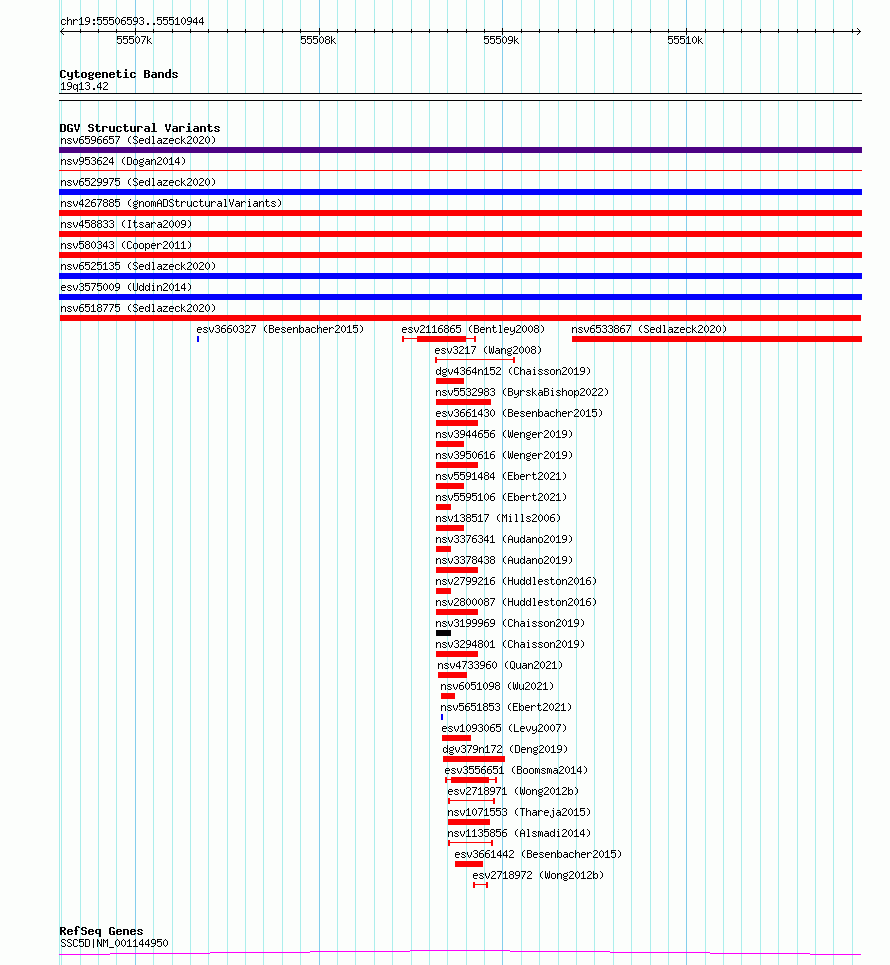Open esv2718972 (Wong2012b) label
This screenshot has width=890, height=965.
(538, 875)
